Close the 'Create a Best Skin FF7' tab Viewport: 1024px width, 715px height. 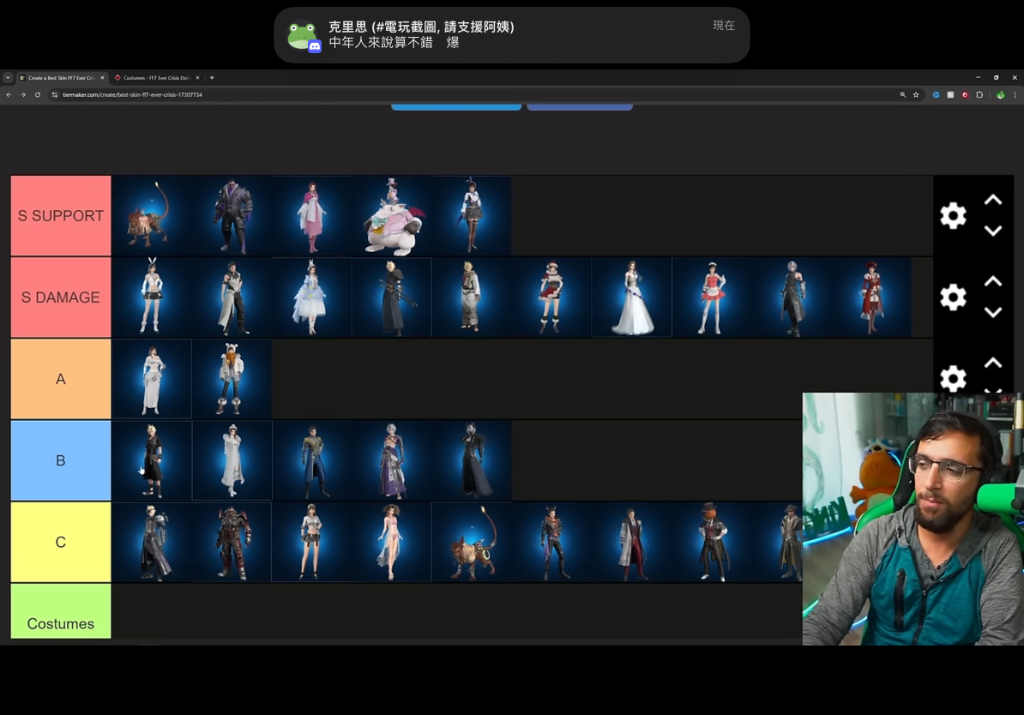point(103,78)
